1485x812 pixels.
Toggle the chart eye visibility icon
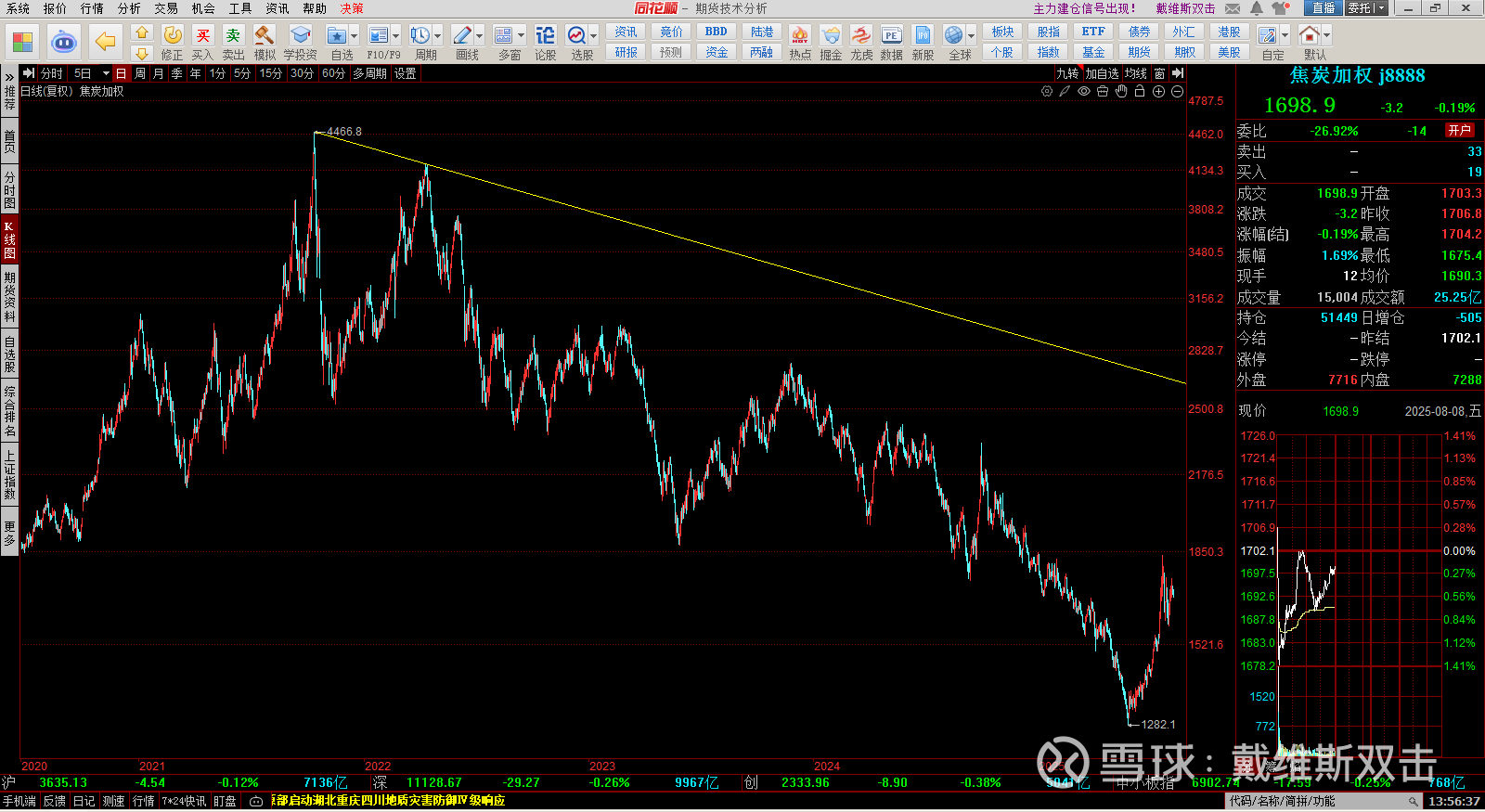coord(1084,91)
